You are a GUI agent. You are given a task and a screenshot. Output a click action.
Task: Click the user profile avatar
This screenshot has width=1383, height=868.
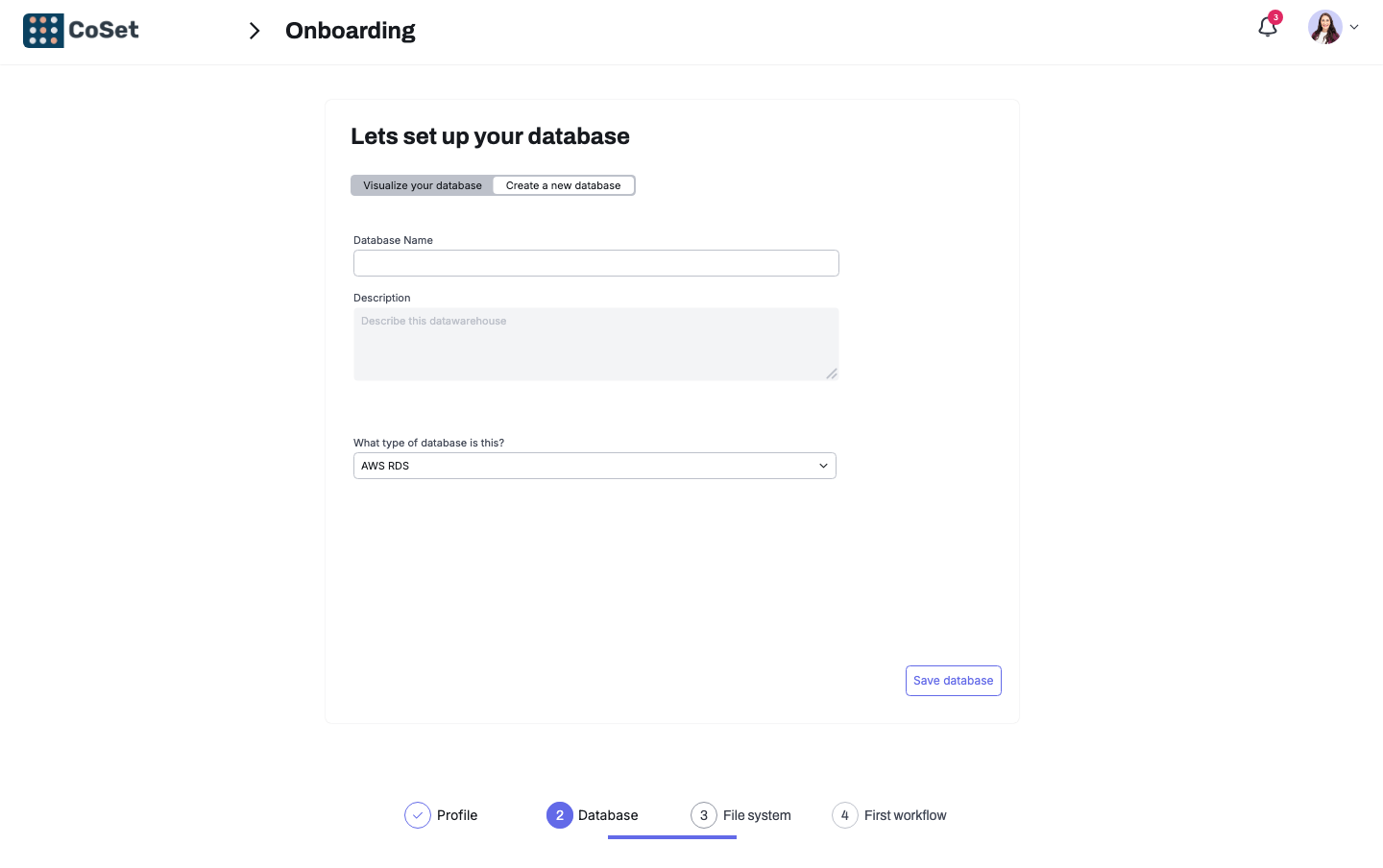tap(1324, 28)
